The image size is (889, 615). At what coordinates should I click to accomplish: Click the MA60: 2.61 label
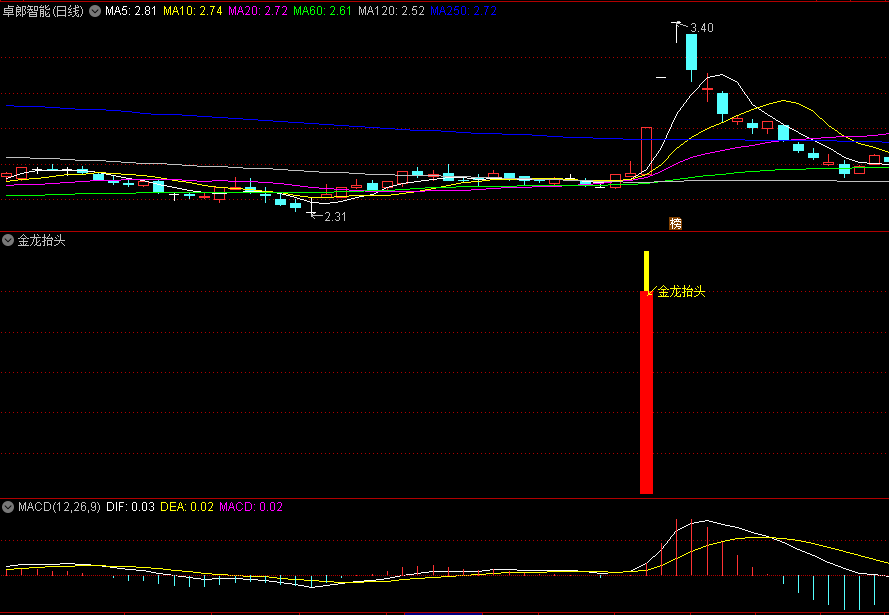point(323,11)
